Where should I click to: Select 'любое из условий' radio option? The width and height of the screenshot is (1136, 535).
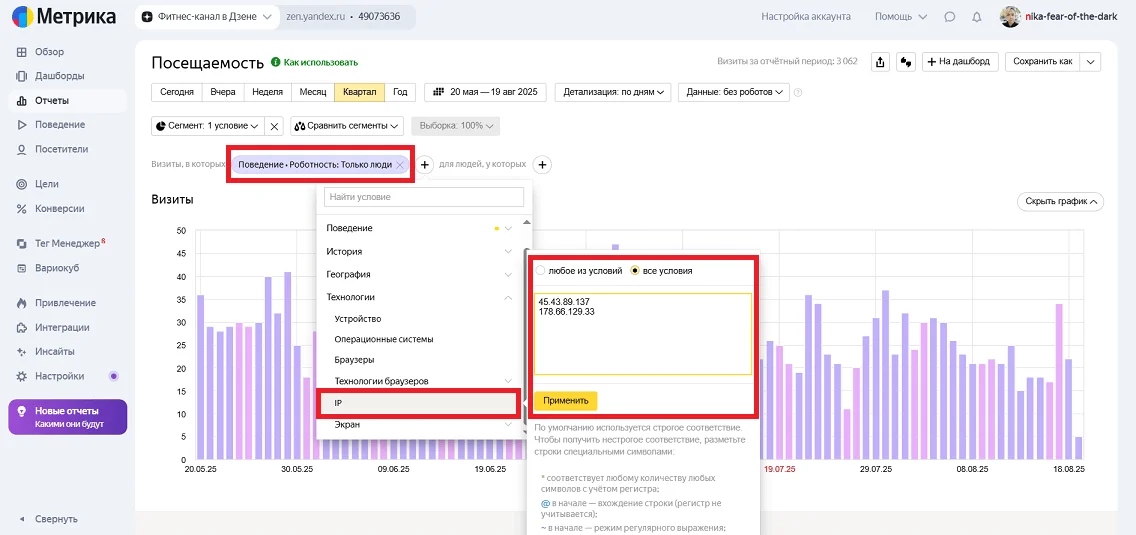point(541,271)
